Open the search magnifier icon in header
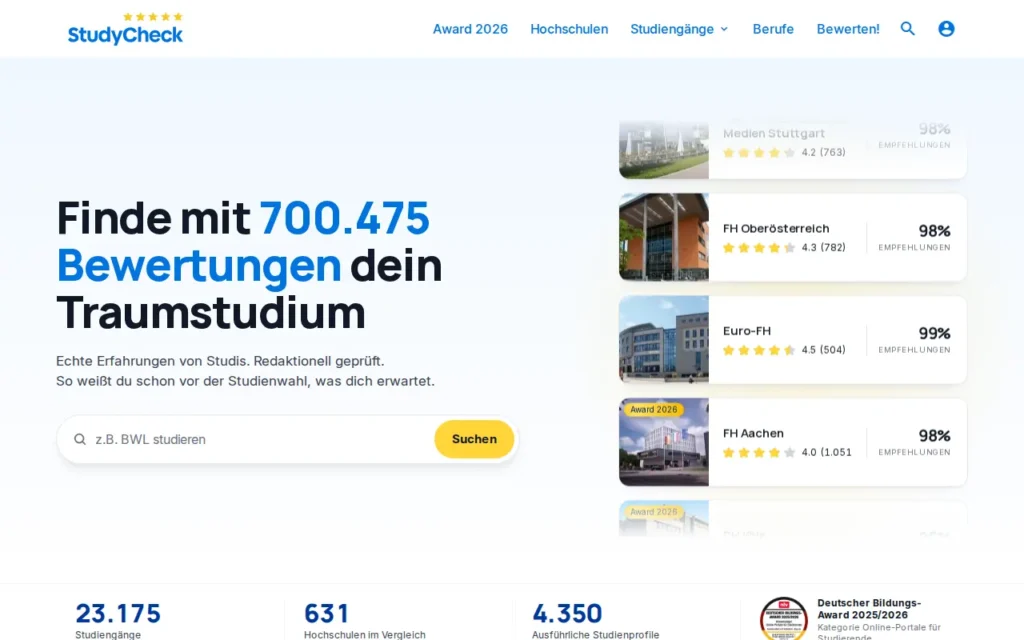 908,29
